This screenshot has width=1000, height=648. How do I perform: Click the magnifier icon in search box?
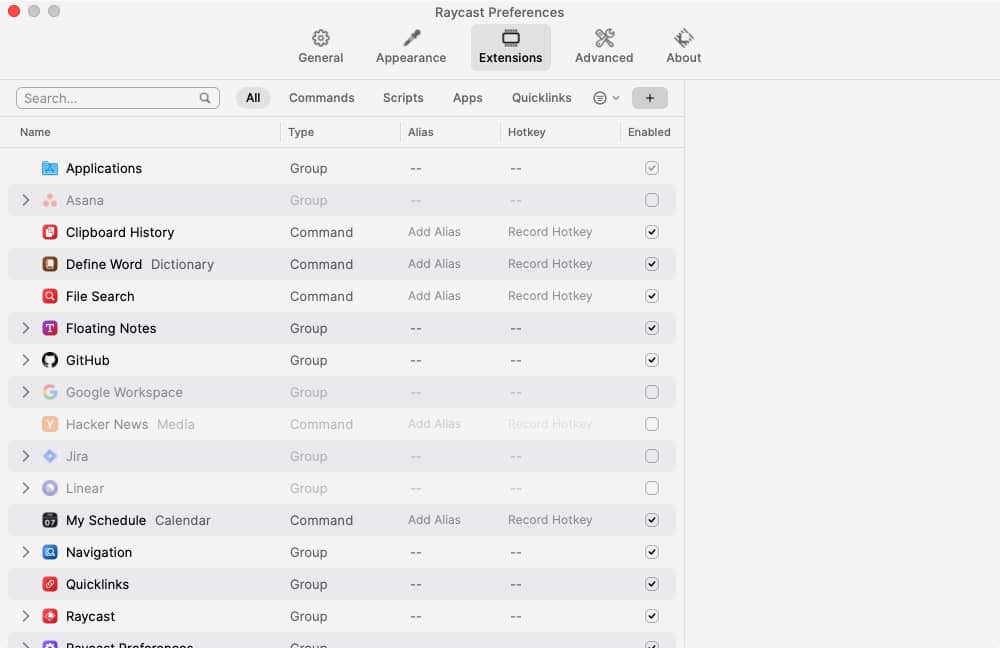[205, 98]
